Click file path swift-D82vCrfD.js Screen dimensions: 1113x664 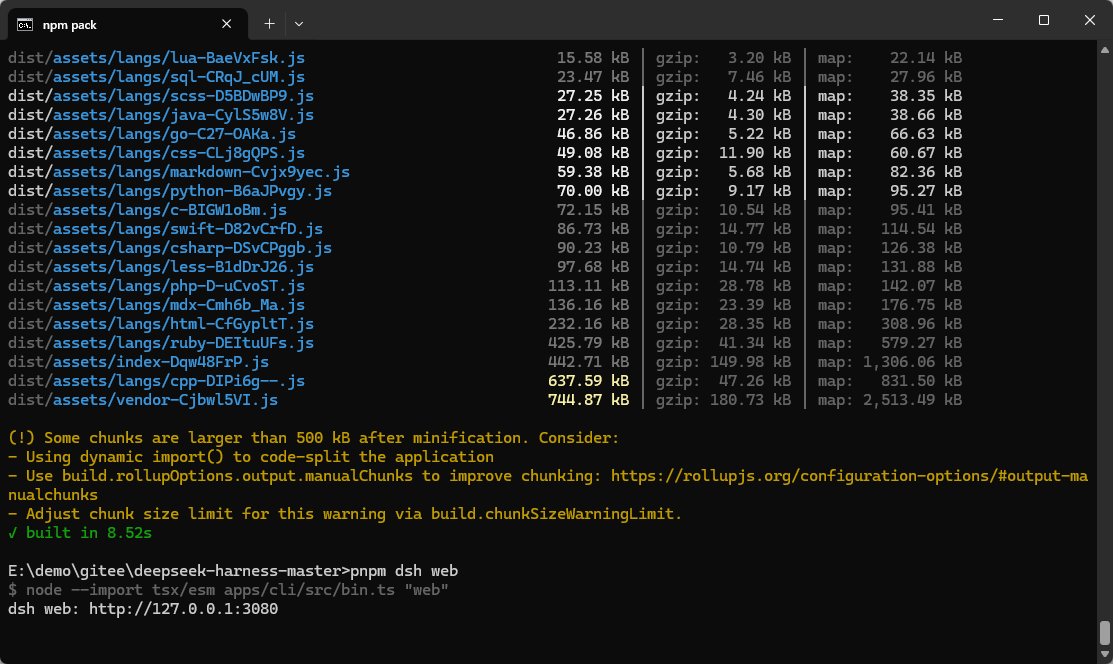coord(165,229)
